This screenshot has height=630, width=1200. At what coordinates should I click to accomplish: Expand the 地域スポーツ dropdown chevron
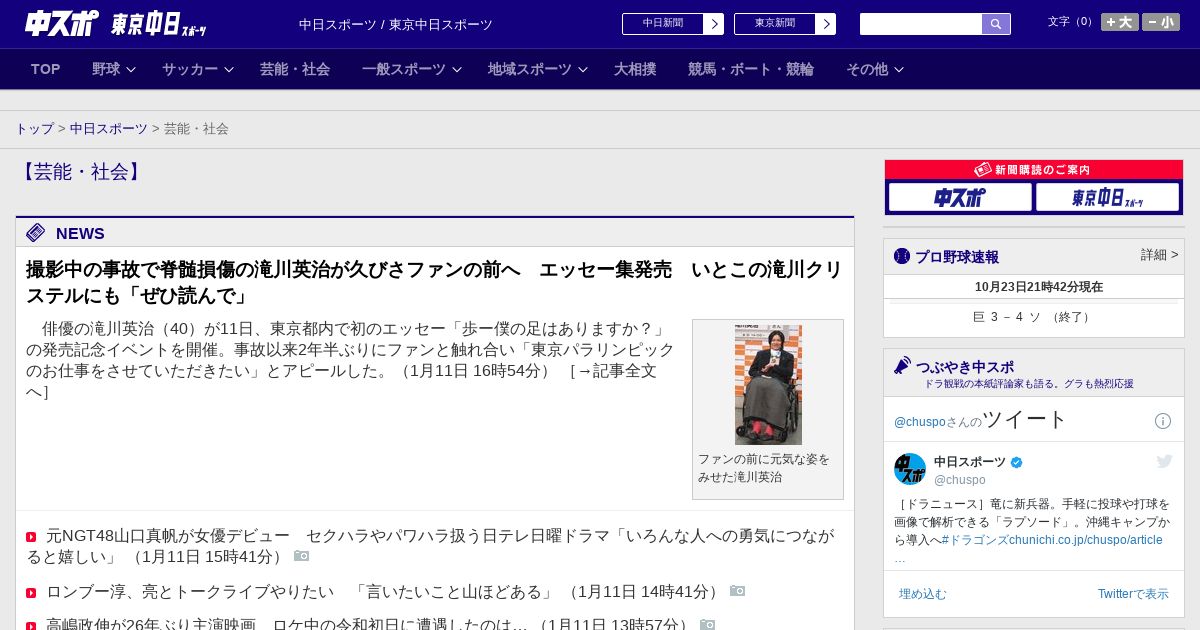(583, 70)
